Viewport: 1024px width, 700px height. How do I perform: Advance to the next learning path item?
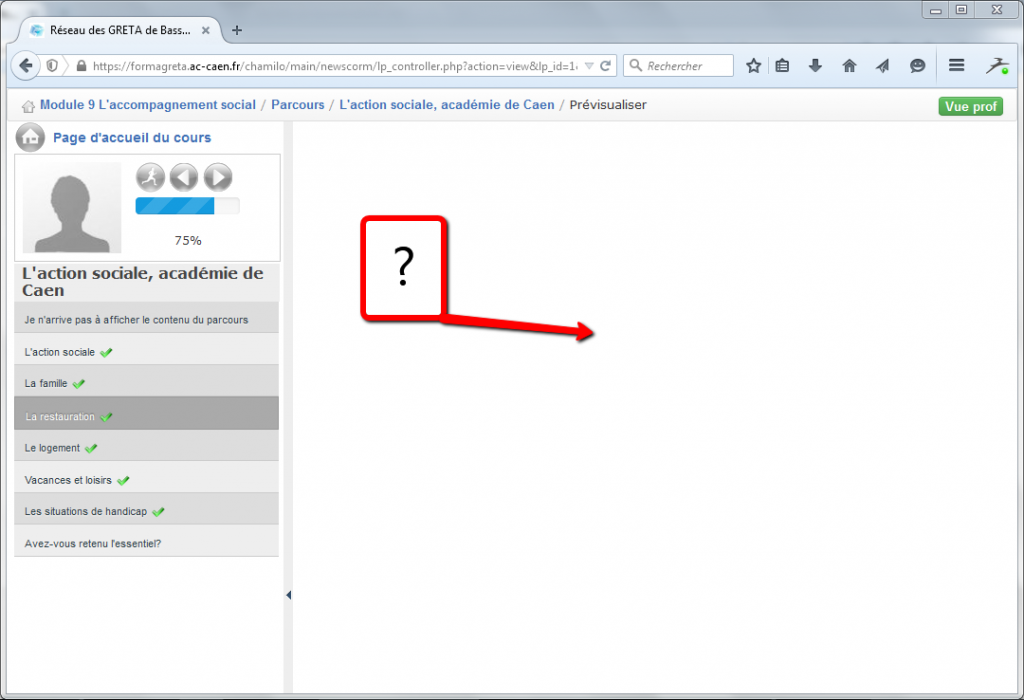pyautogui.click(x=217, y=178)
